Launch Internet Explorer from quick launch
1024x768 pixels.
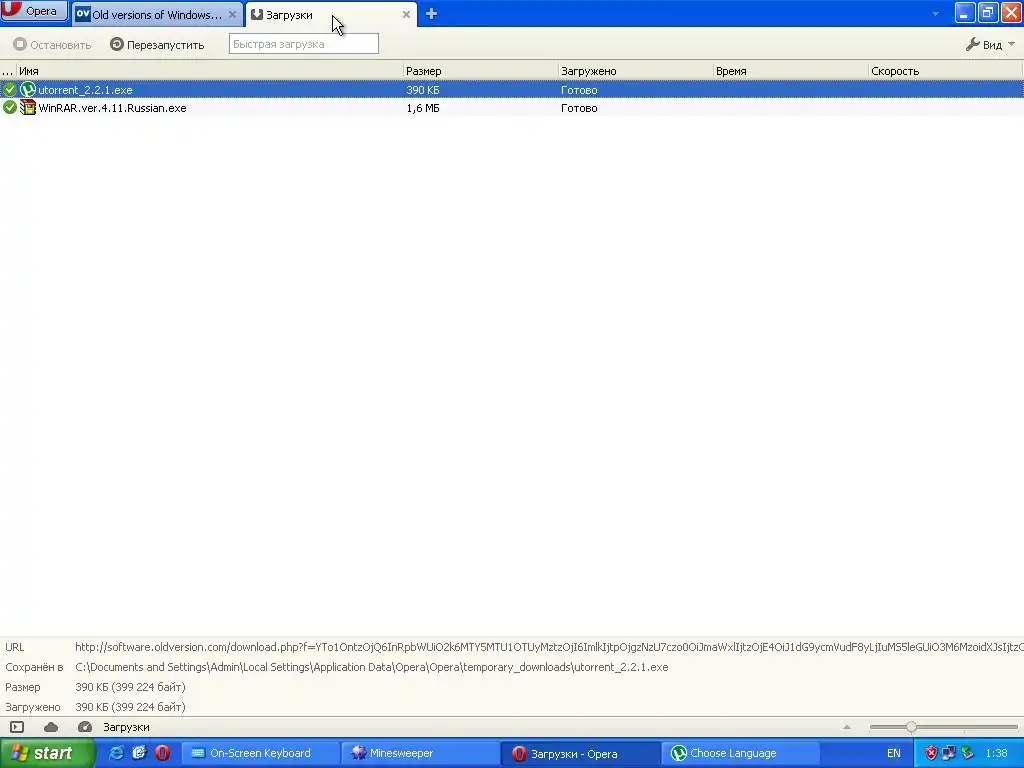pos(116,753)
